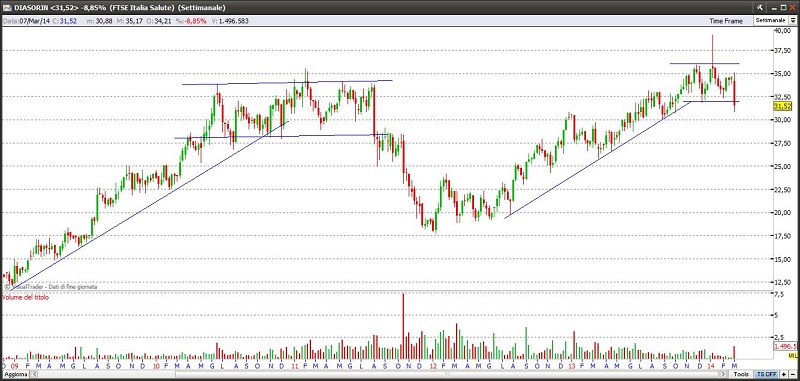Click the m:30,88 min price readout

[x=99, y=21]
